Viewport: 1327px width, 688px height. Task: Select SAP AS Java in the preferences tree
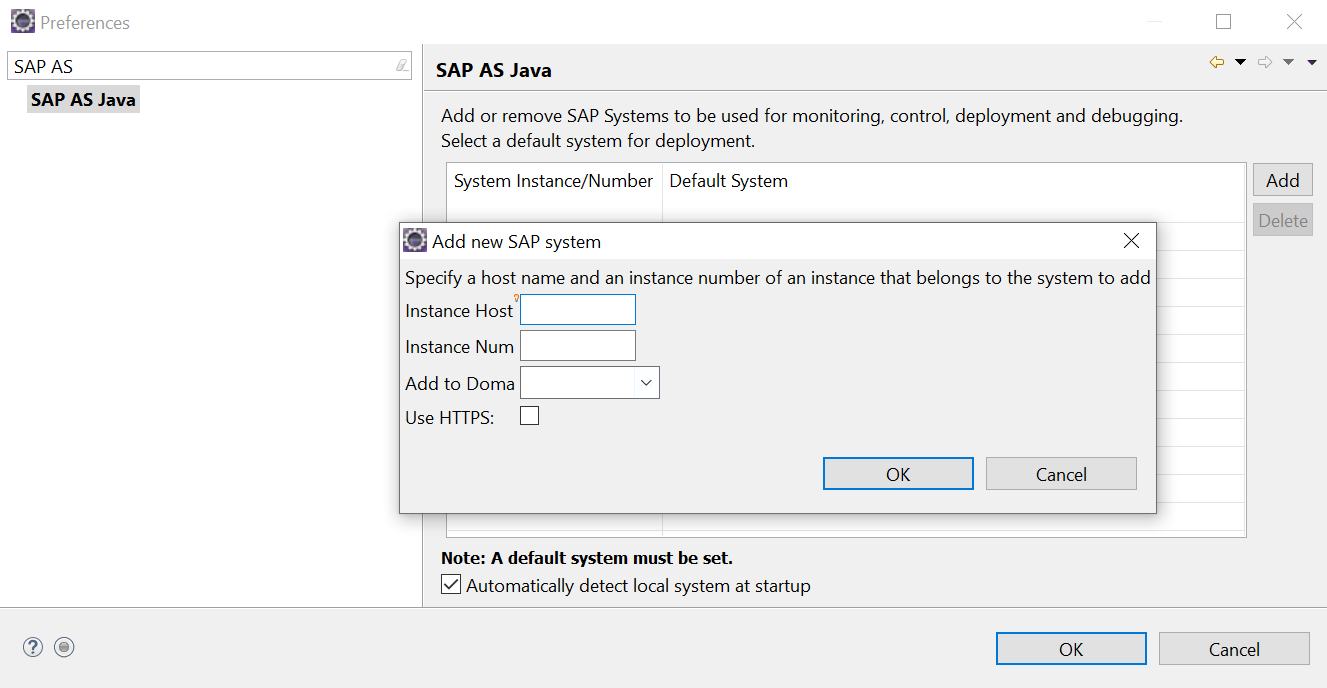(x=83, y=100)
